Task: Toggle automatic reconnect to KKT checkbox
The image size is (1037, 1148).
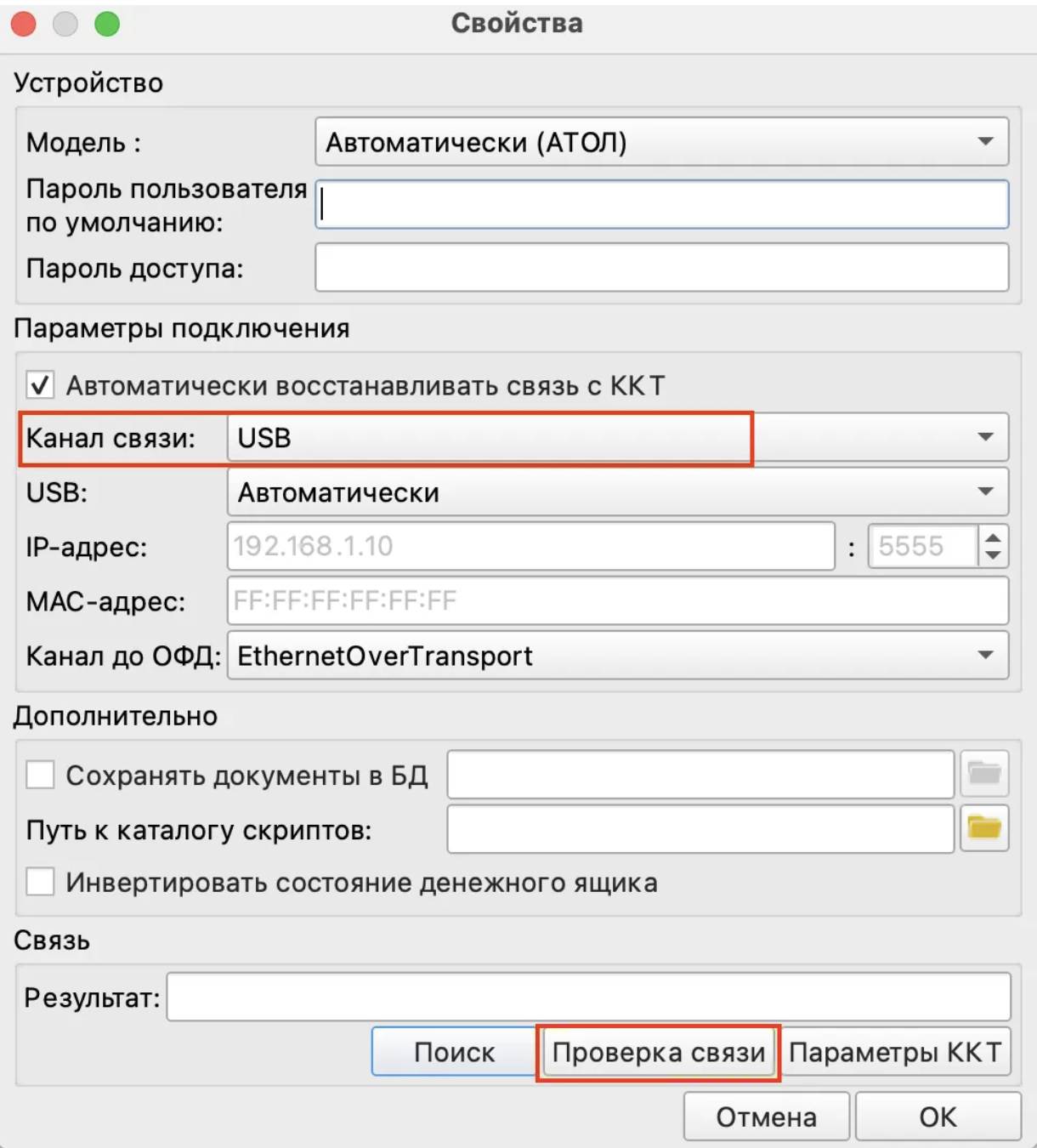Action: coord(40,385)
